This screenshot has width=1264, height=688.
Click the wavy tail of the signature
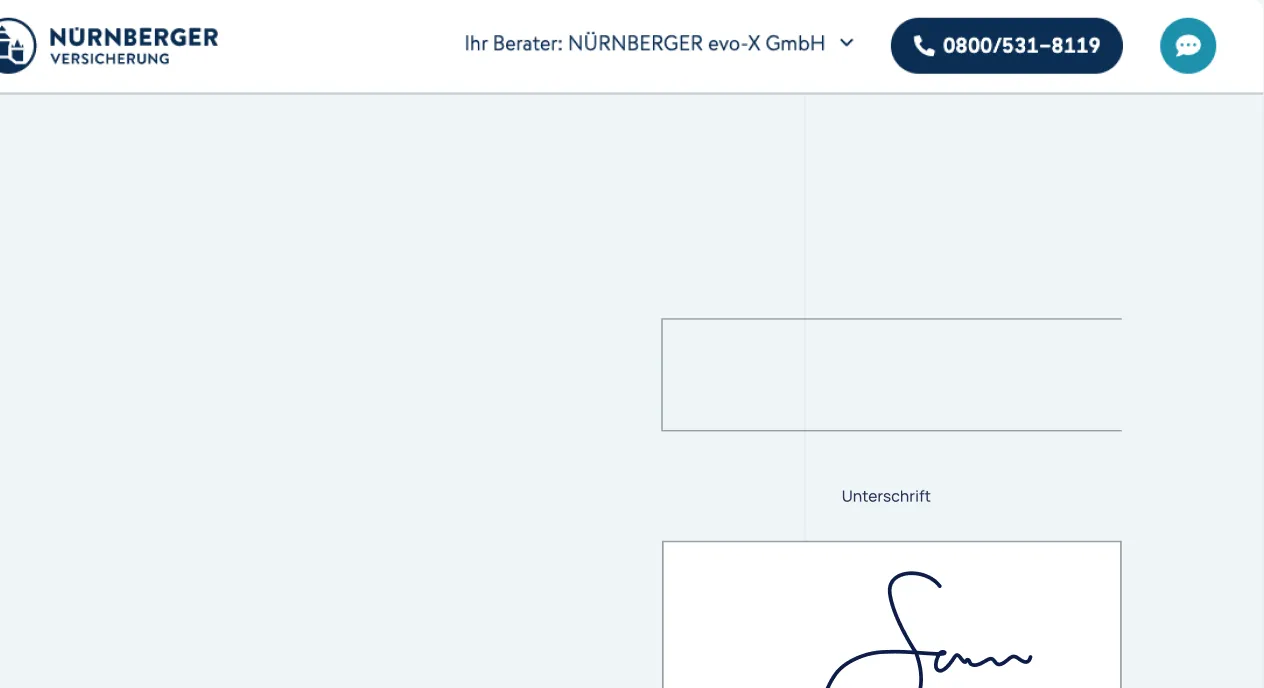(x=982, y=657)
